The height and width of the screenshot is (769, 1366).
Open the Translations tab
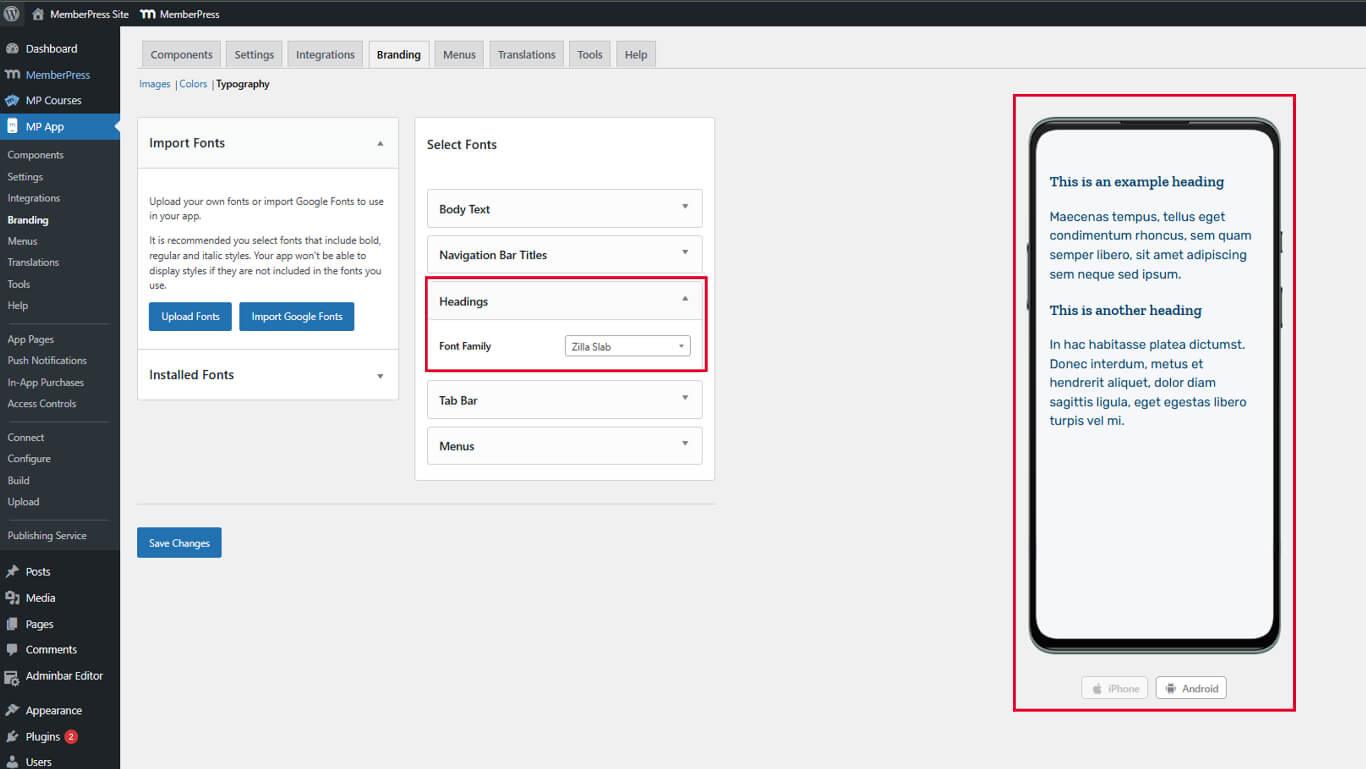point(526,55)
